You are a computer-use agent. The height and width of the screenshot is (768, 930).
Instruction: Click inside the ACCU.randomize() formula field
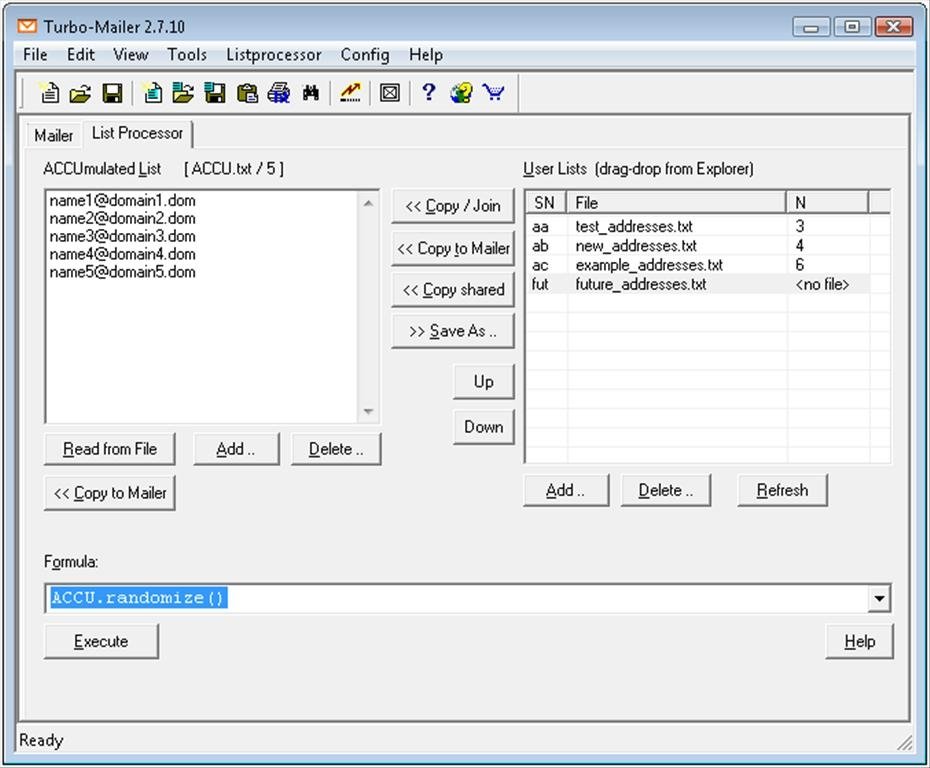(x=457, y=598)
